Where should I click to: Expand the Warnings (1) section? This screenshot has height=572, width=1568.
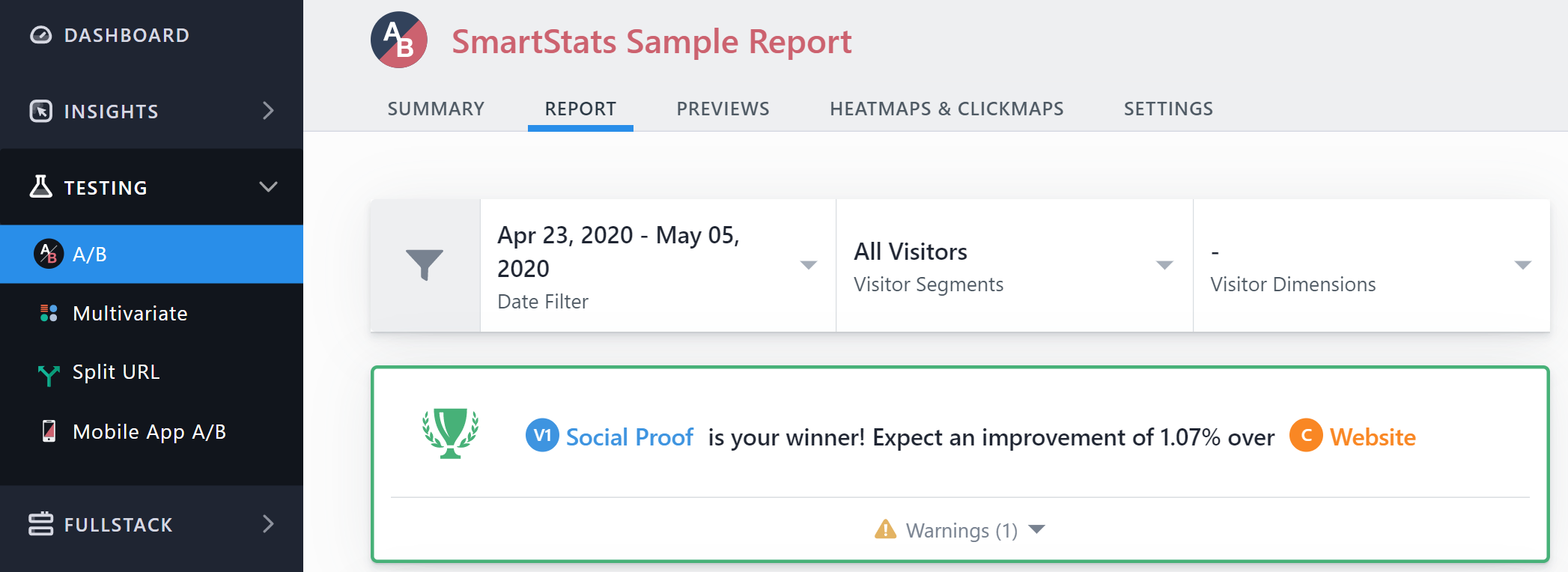tap(960, 530)
